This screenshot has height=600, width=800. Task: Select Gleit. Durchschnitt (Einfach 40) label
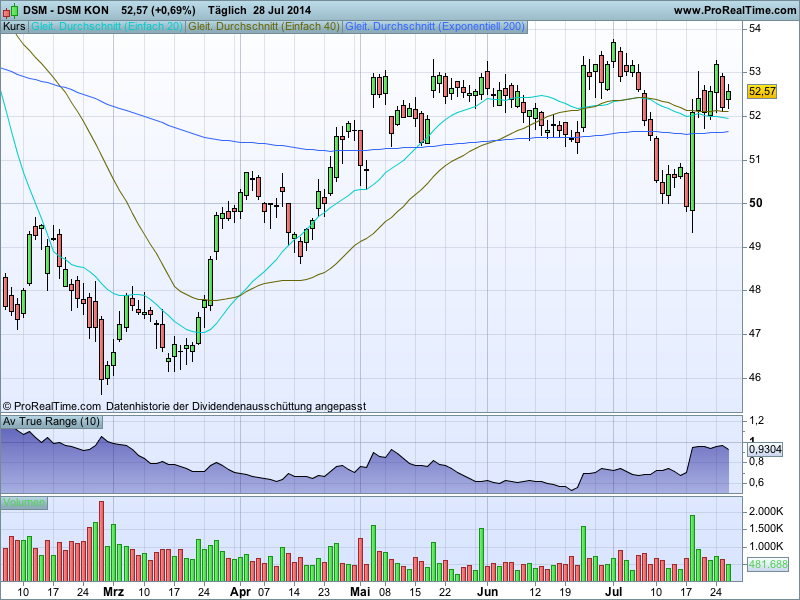(264, 27)
